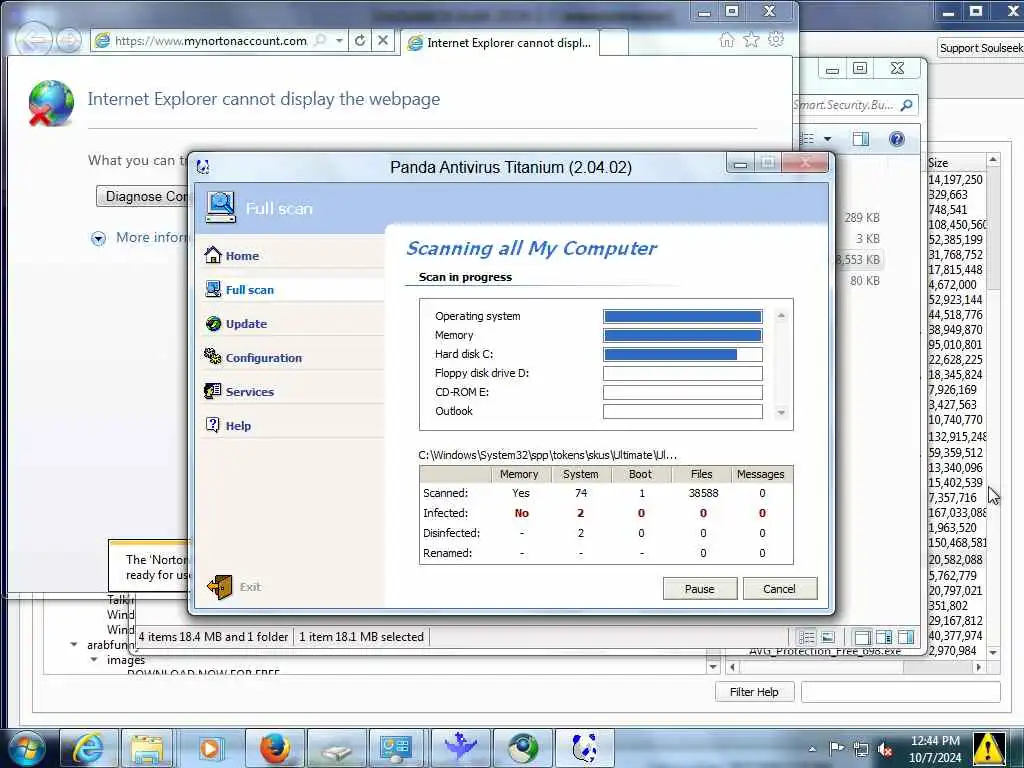Click the Update globe icon
Viewport: 1024px width, 768px height.
coord(213,323)
